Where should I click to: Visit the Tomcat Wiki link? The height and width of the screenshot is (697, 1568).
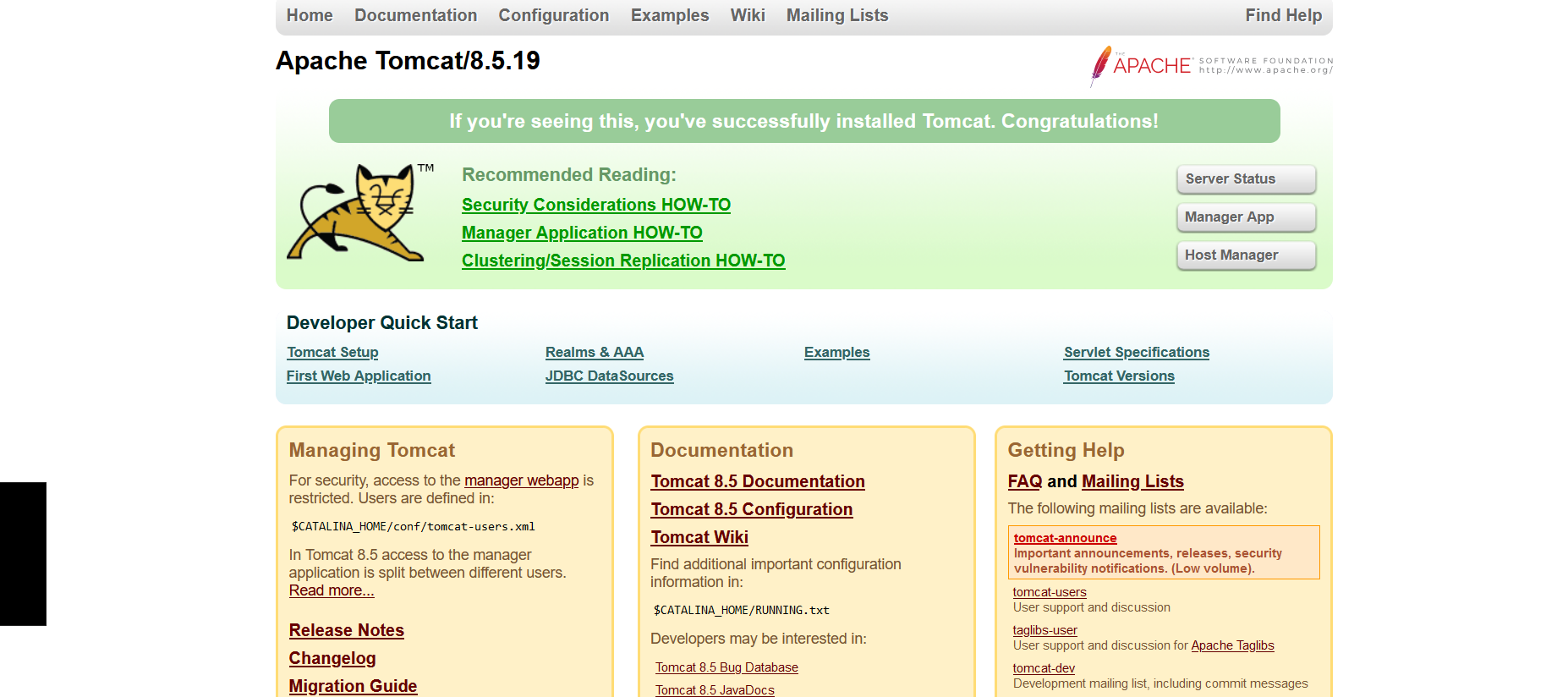[x=699, y=537]
